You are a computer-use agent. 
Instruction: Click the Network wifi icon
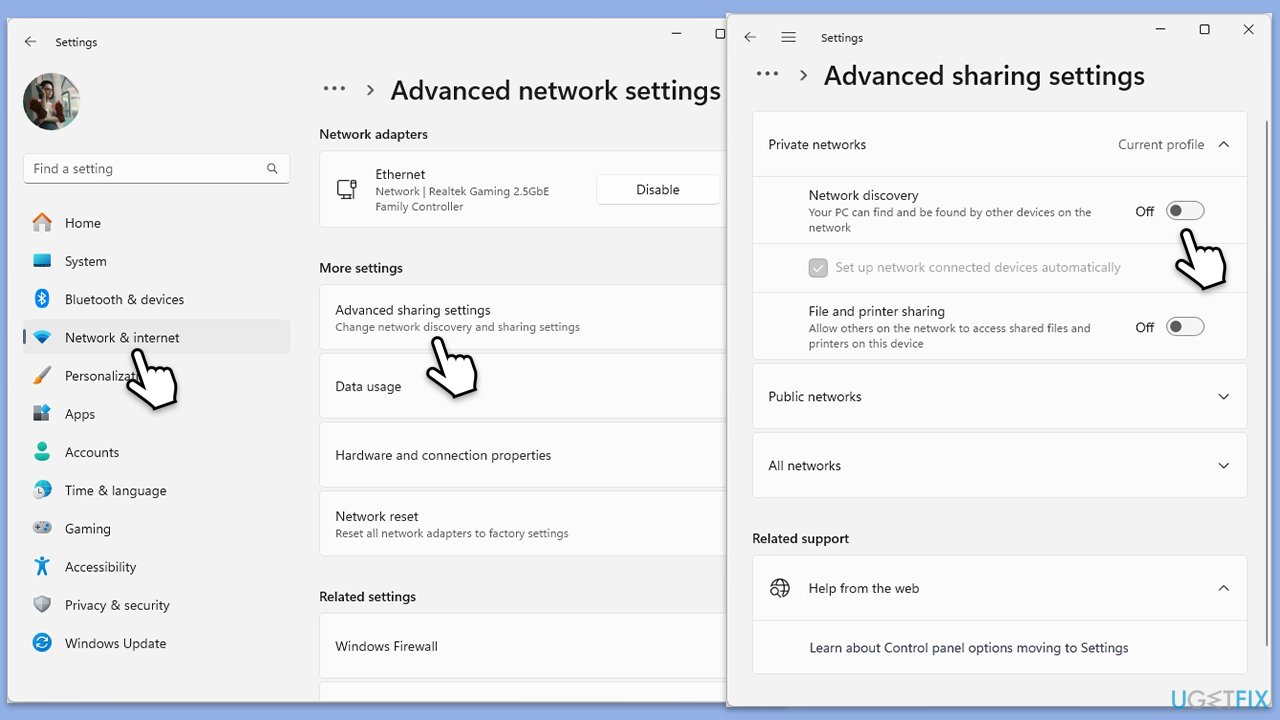pyautogui.click(x=42, y=338)
